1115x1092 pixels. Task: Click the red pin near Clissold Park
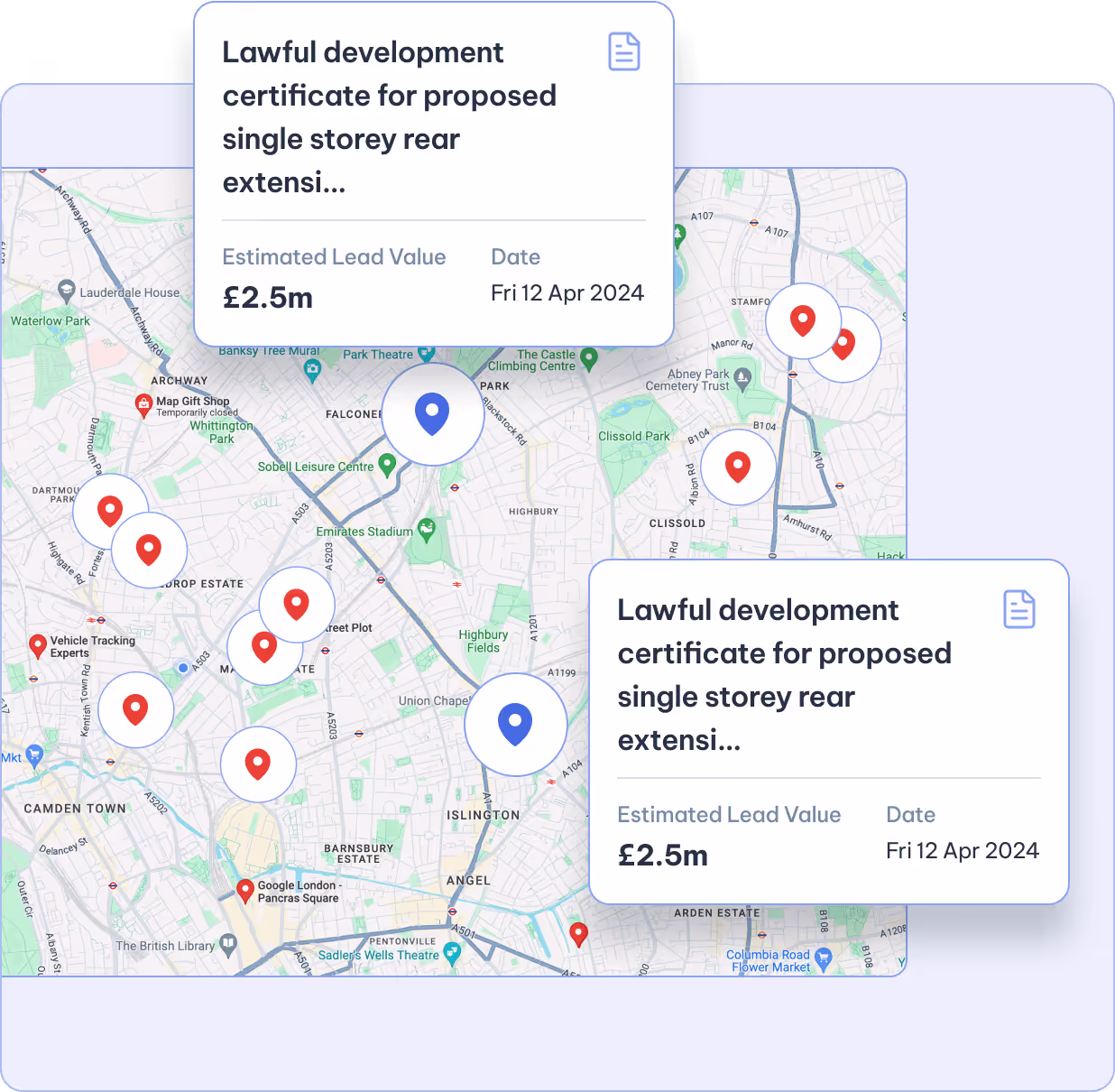tap(738, 467)
